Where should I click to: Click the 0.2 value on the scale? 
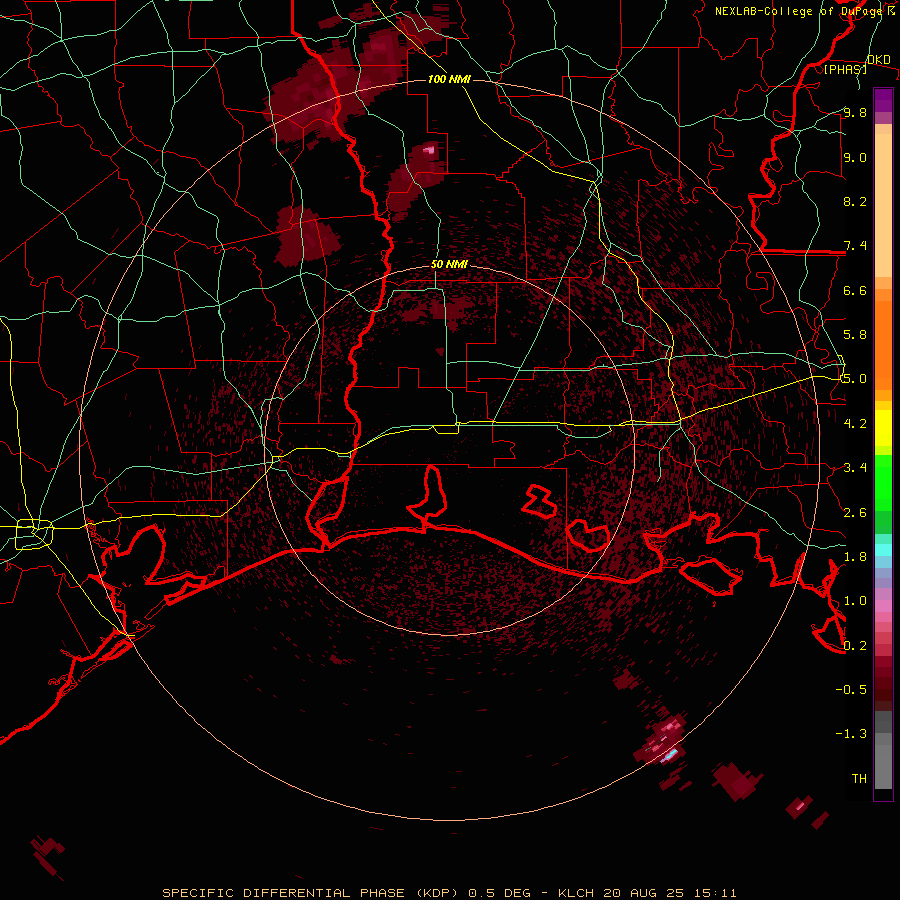click(x=855, y=646)
